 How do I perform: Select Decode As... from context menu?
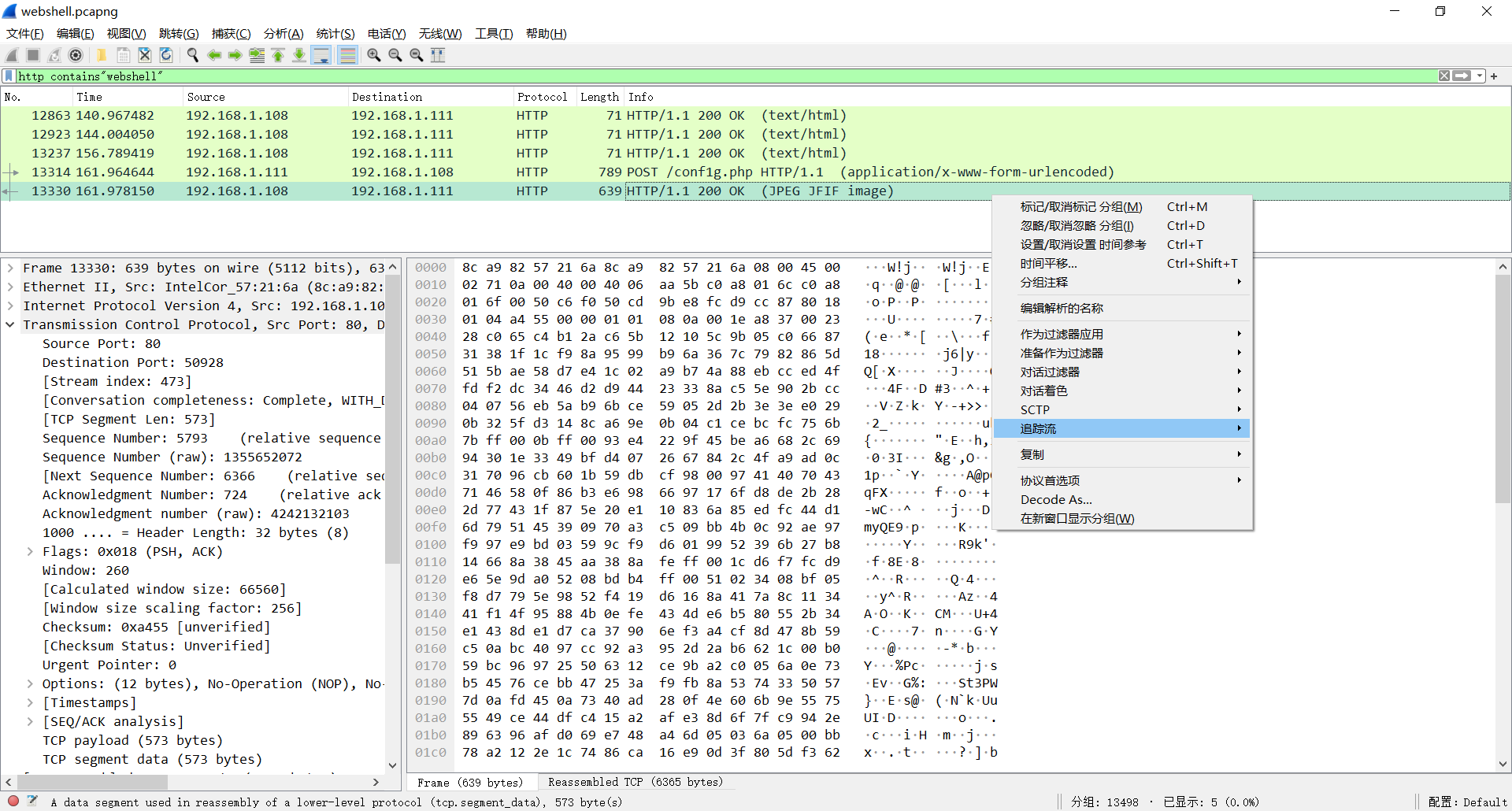coord(1122,499)
